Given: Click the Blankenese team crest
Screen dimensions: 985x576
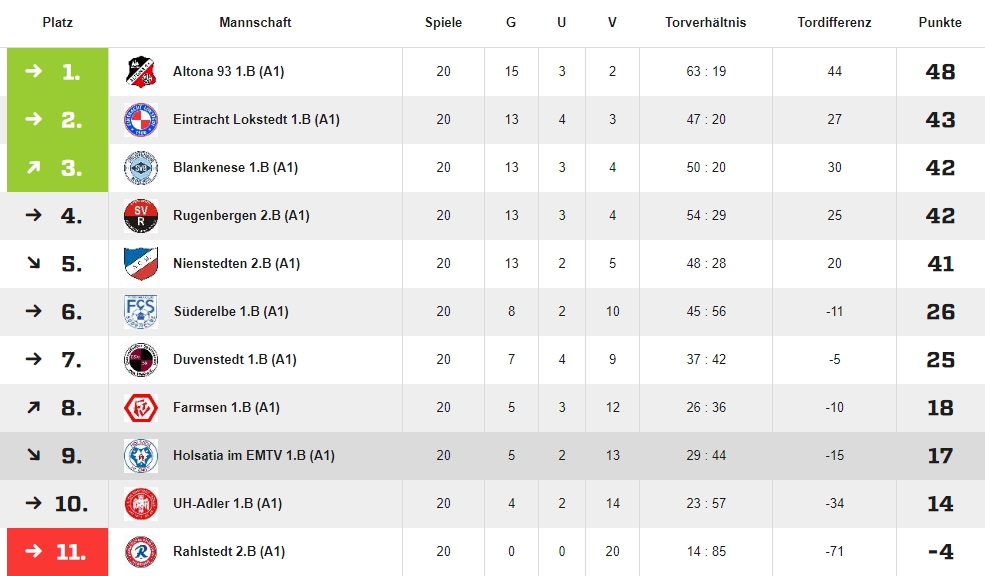Looking at the screenshot, I should [140, 168].
